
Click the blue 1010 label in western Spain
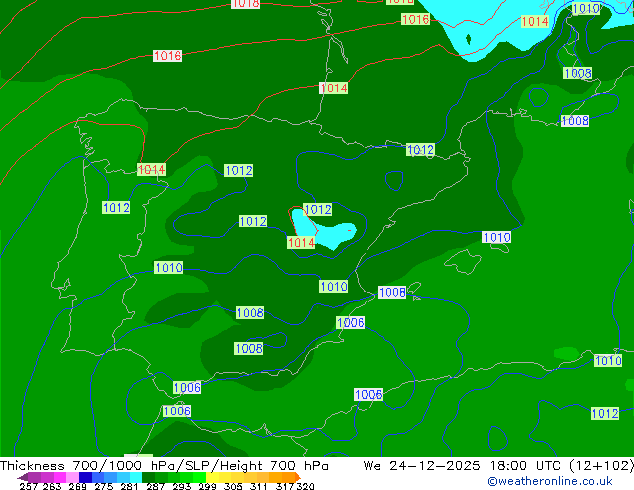coord(169,267)
